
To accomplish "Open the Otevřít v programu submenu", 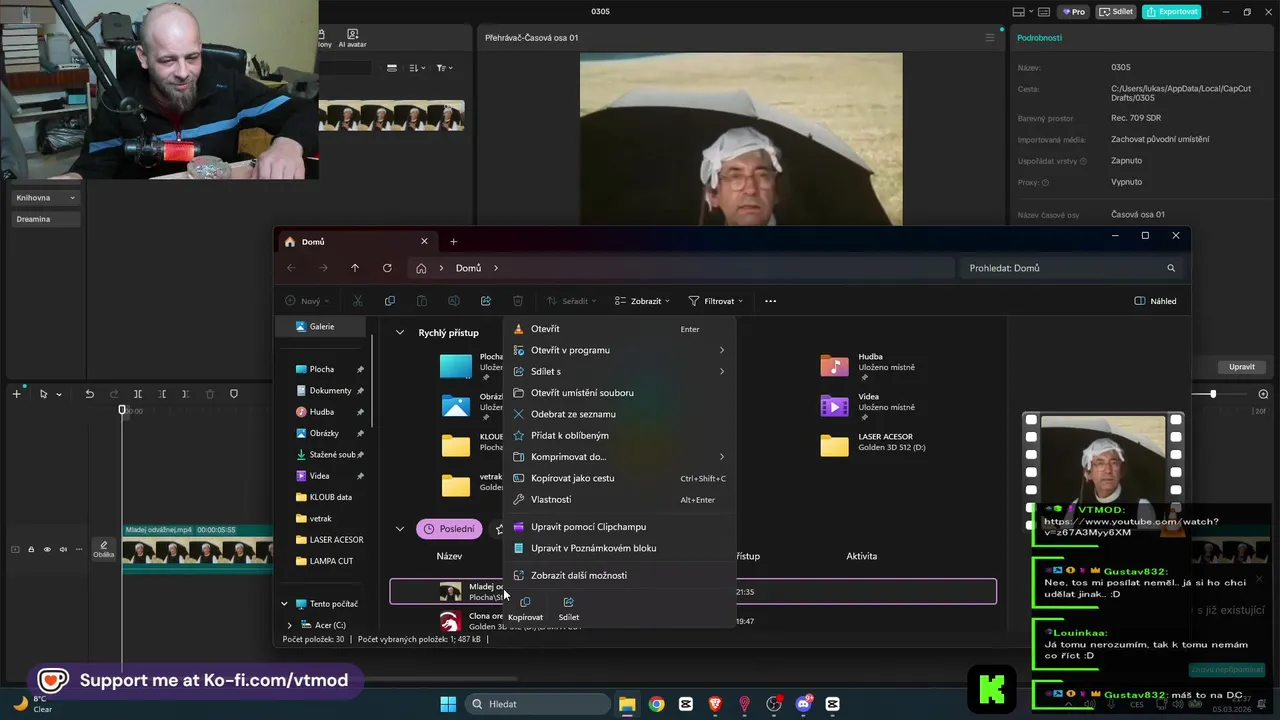I will coord(620,350).
